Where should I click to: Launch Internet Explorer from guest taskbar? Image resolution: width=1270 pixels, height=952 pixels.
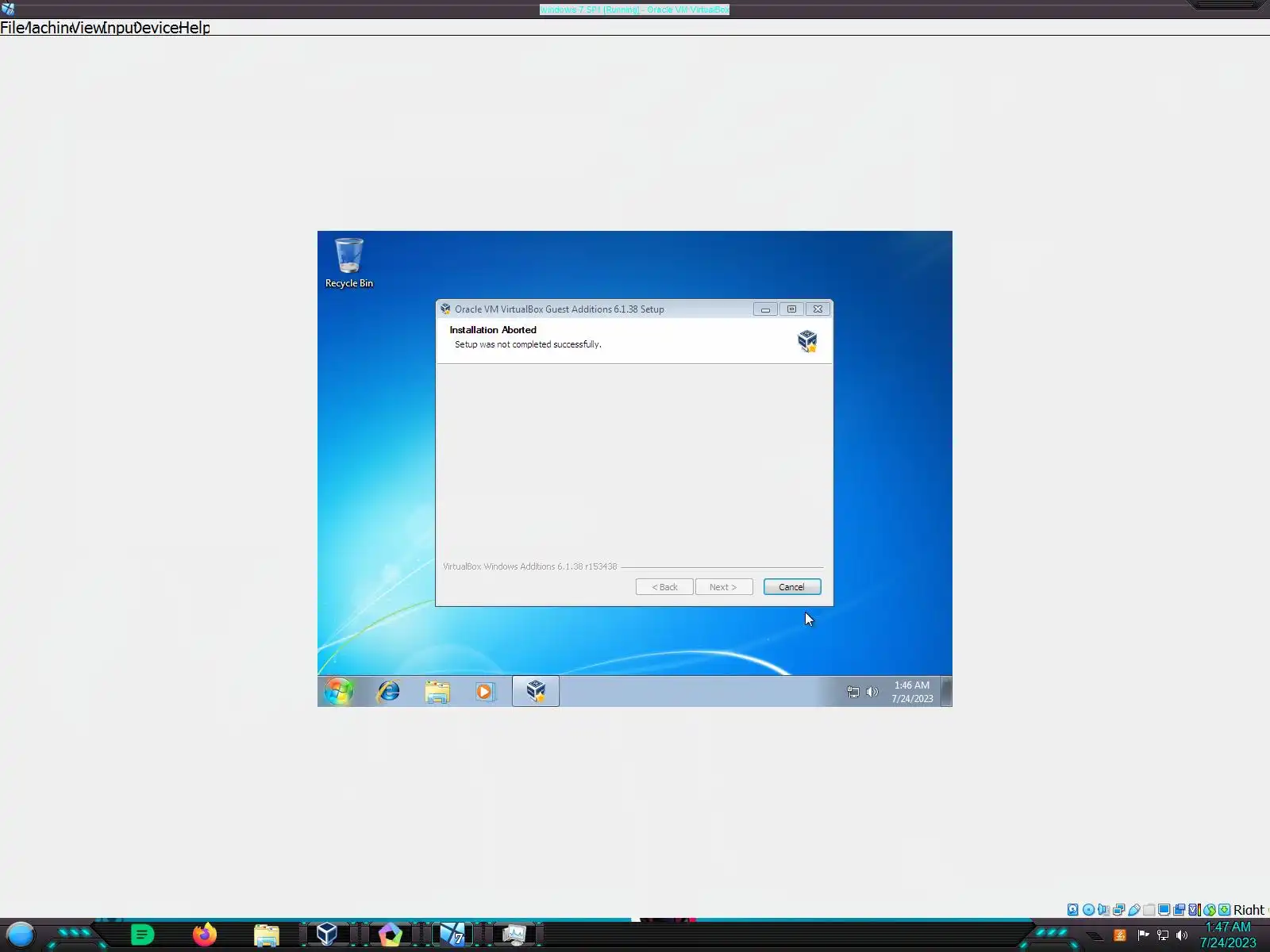(388, 691)
